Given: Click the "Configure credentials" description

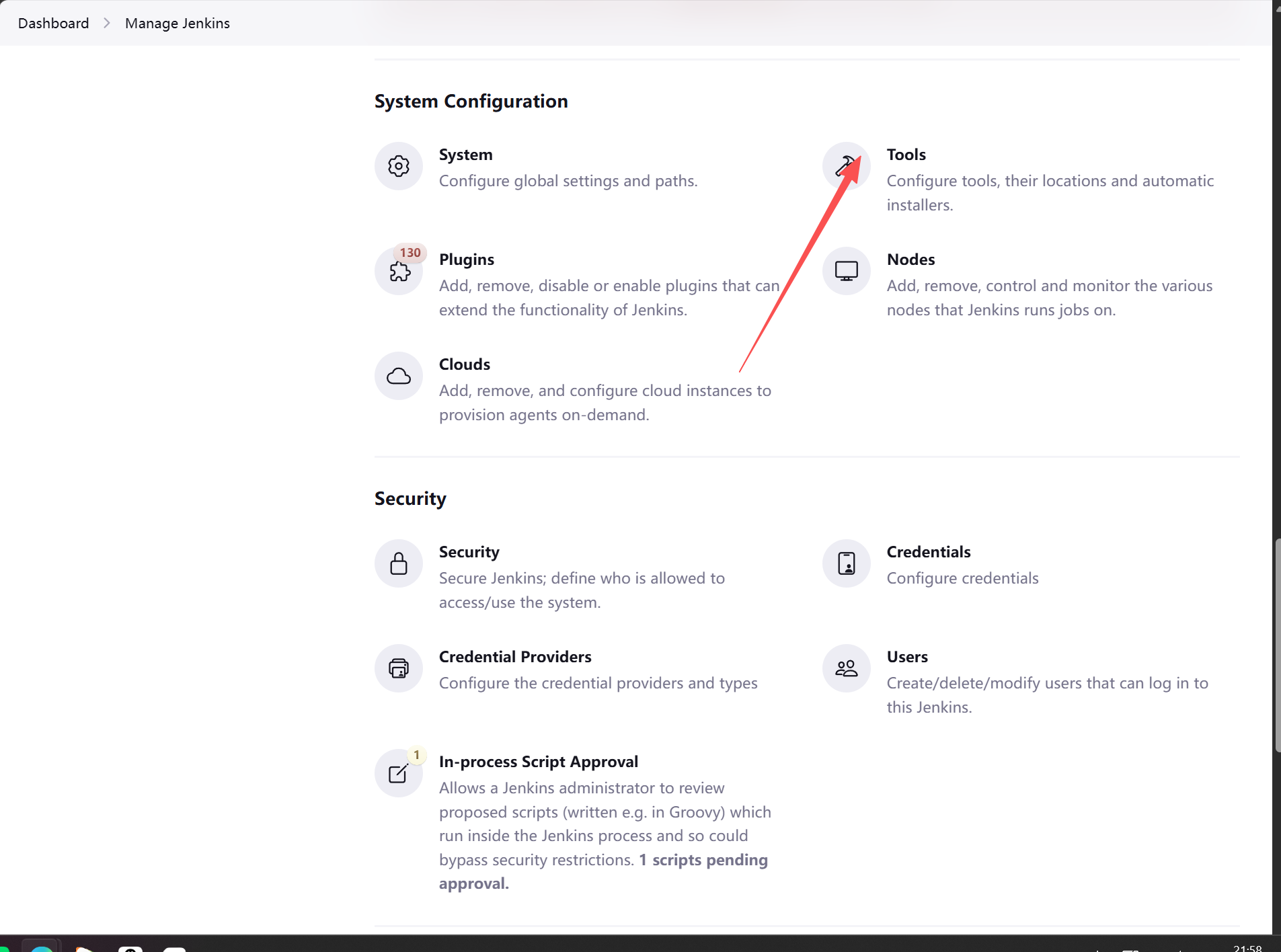Looking at the screenshot, I should point(962,578).
